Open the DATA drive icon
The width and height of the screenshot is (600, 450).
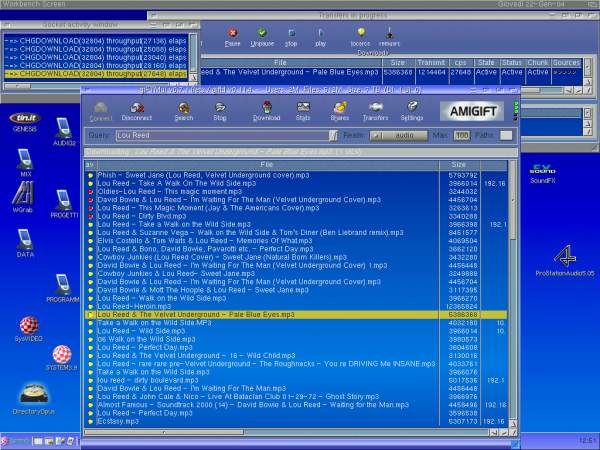pos(25,243)
